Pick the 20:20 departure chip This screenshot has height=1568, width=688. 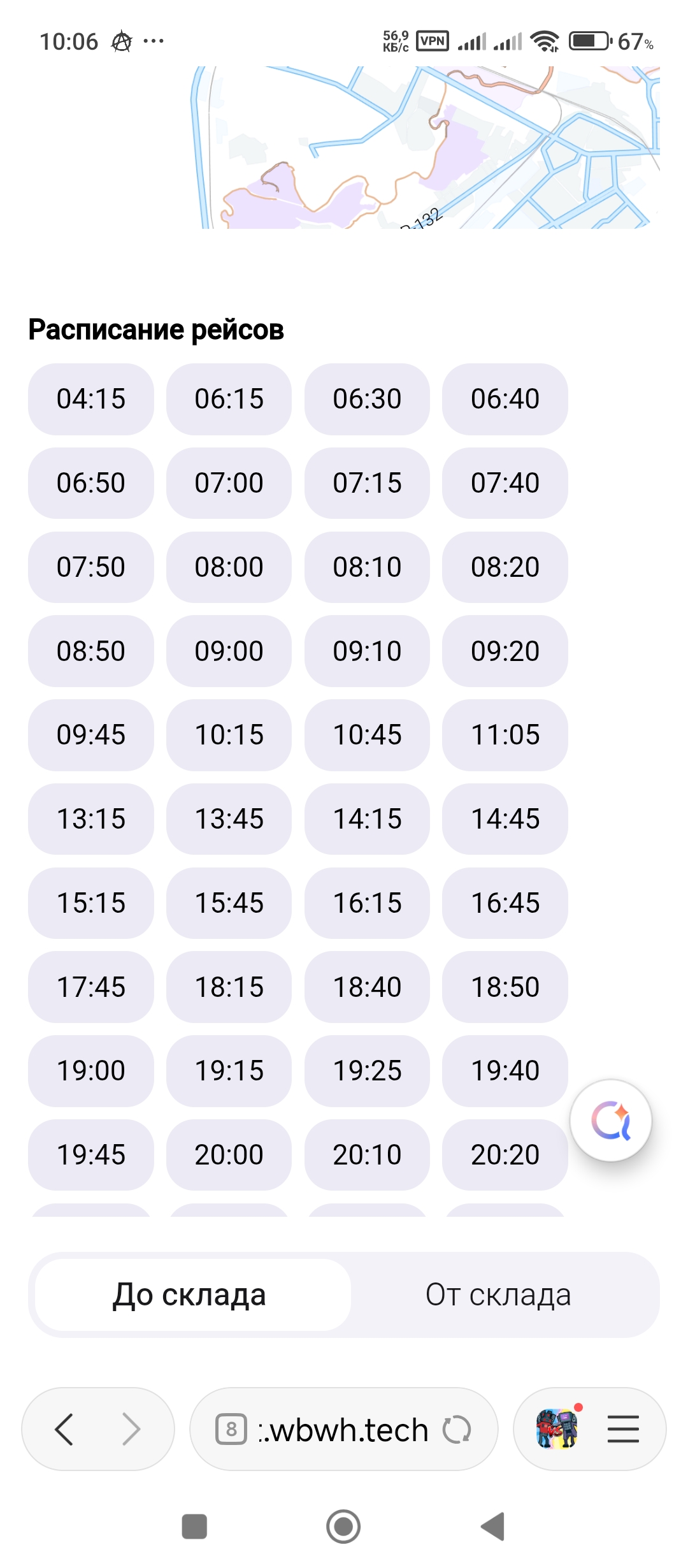pyautogui.click(x=505, y=1154)
